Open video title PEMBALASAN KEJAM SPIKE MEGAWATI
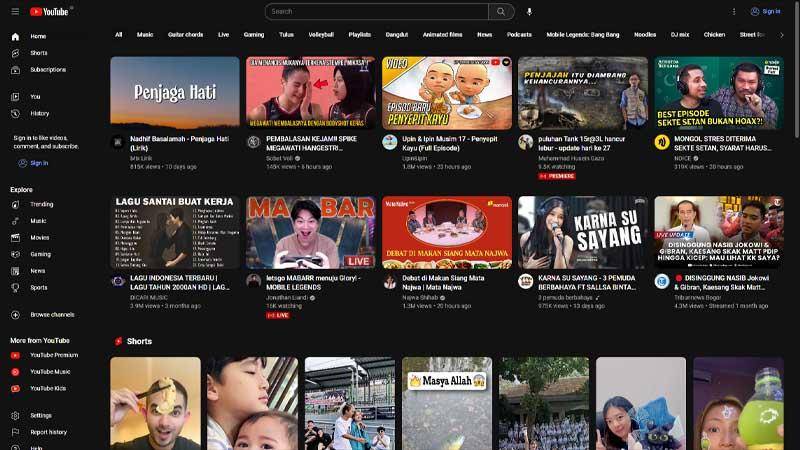Image resolution: width=800 pixels, height=450 pixels. coord(312,143)
